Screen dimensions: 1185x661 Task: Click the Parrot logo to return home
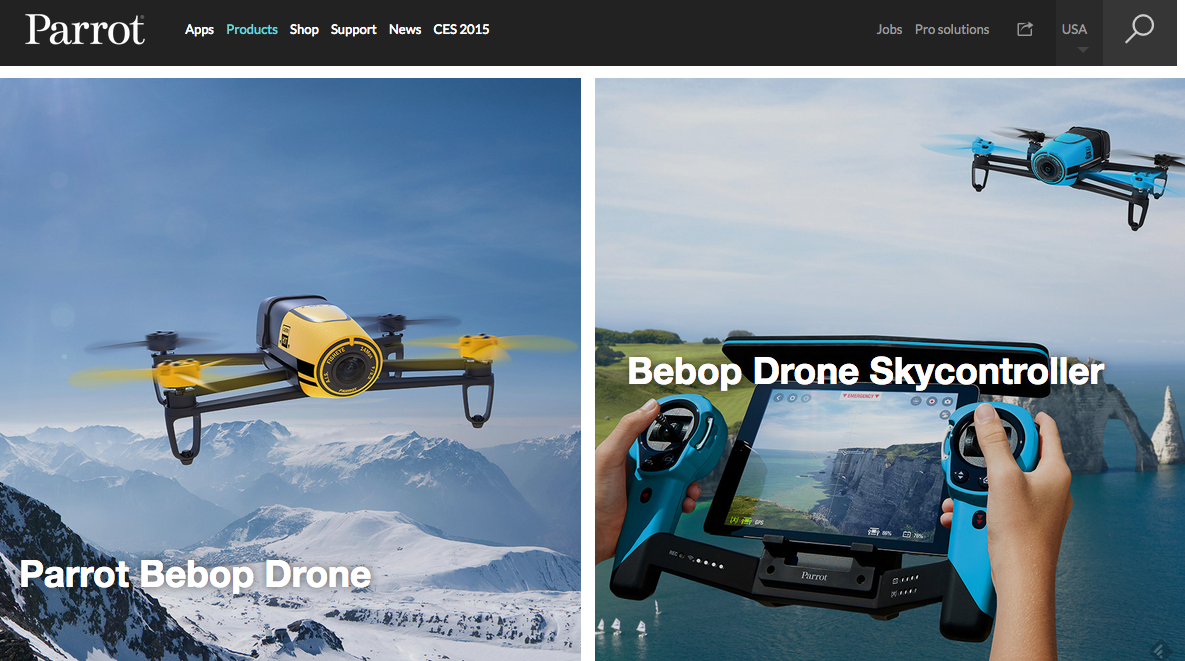pyautogui.click(x=84, y=30)
